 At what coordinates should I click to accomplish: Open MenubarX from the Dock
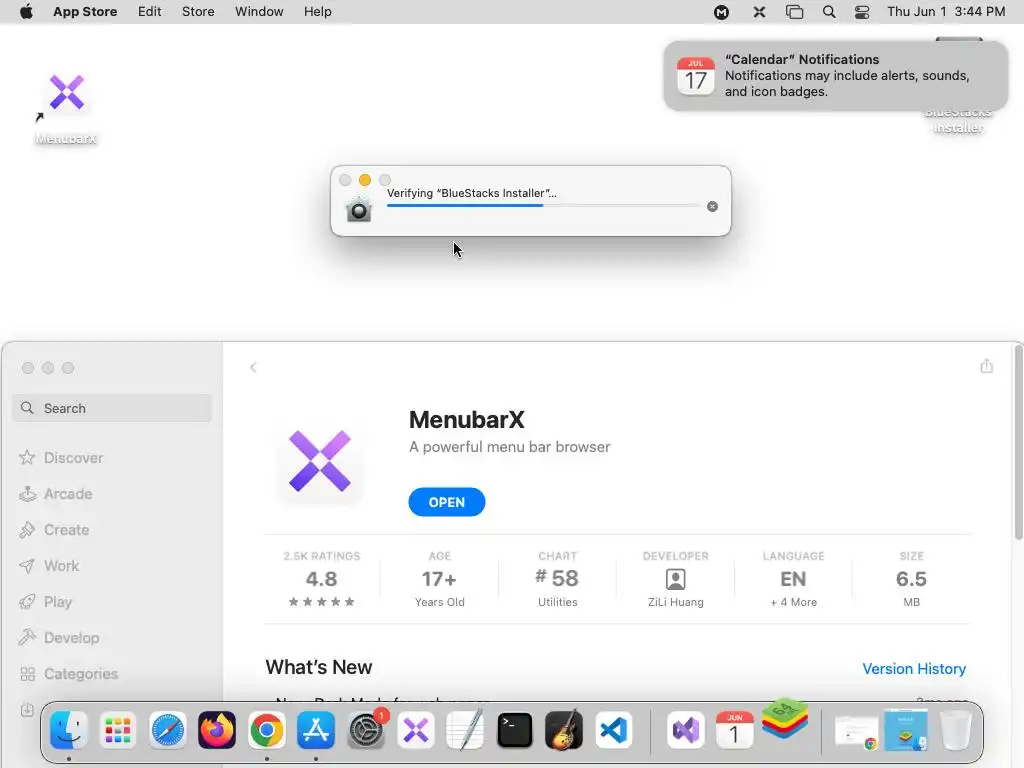415,730
